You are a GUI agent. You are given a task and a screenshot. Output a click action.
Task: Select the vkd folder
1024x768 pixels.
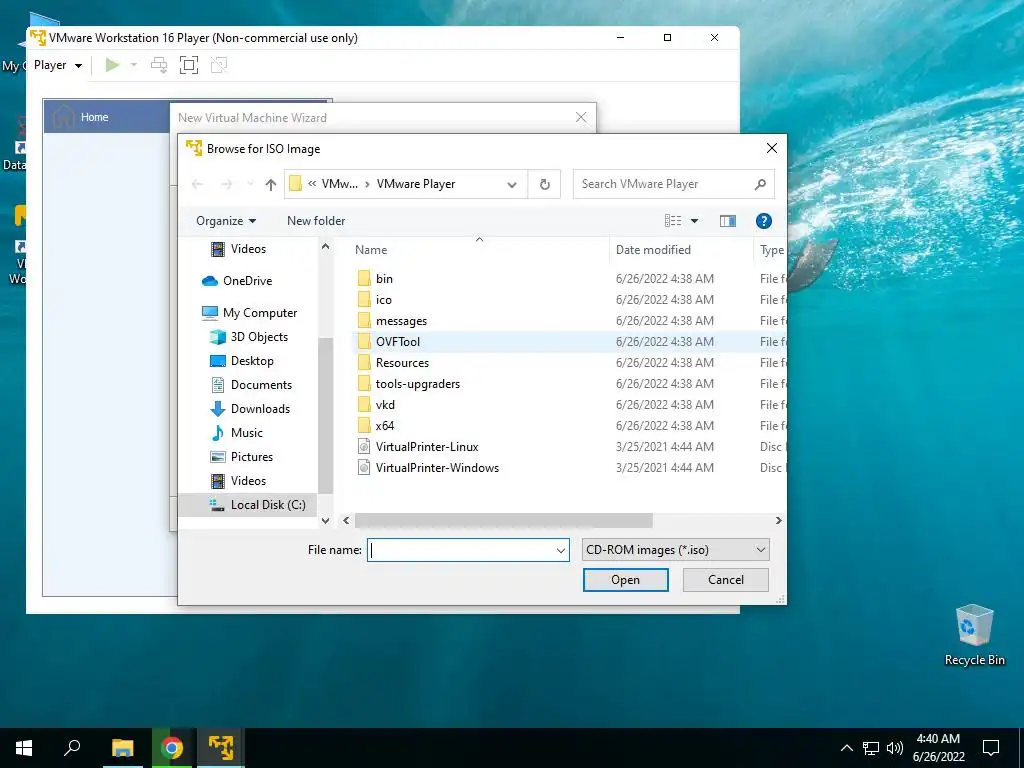(x=385, y=404)
